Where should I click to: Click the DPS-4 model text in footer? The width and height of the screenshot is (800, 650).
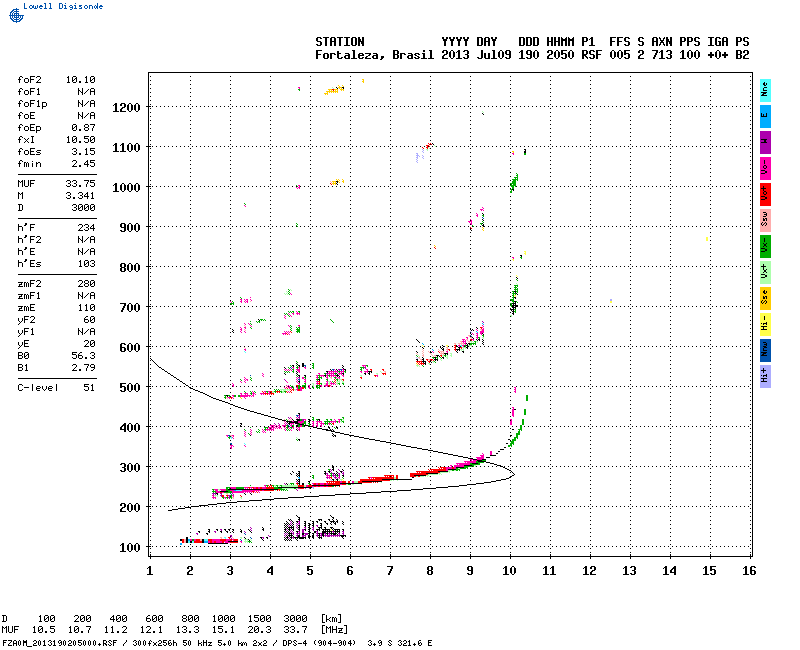[295, 643]
